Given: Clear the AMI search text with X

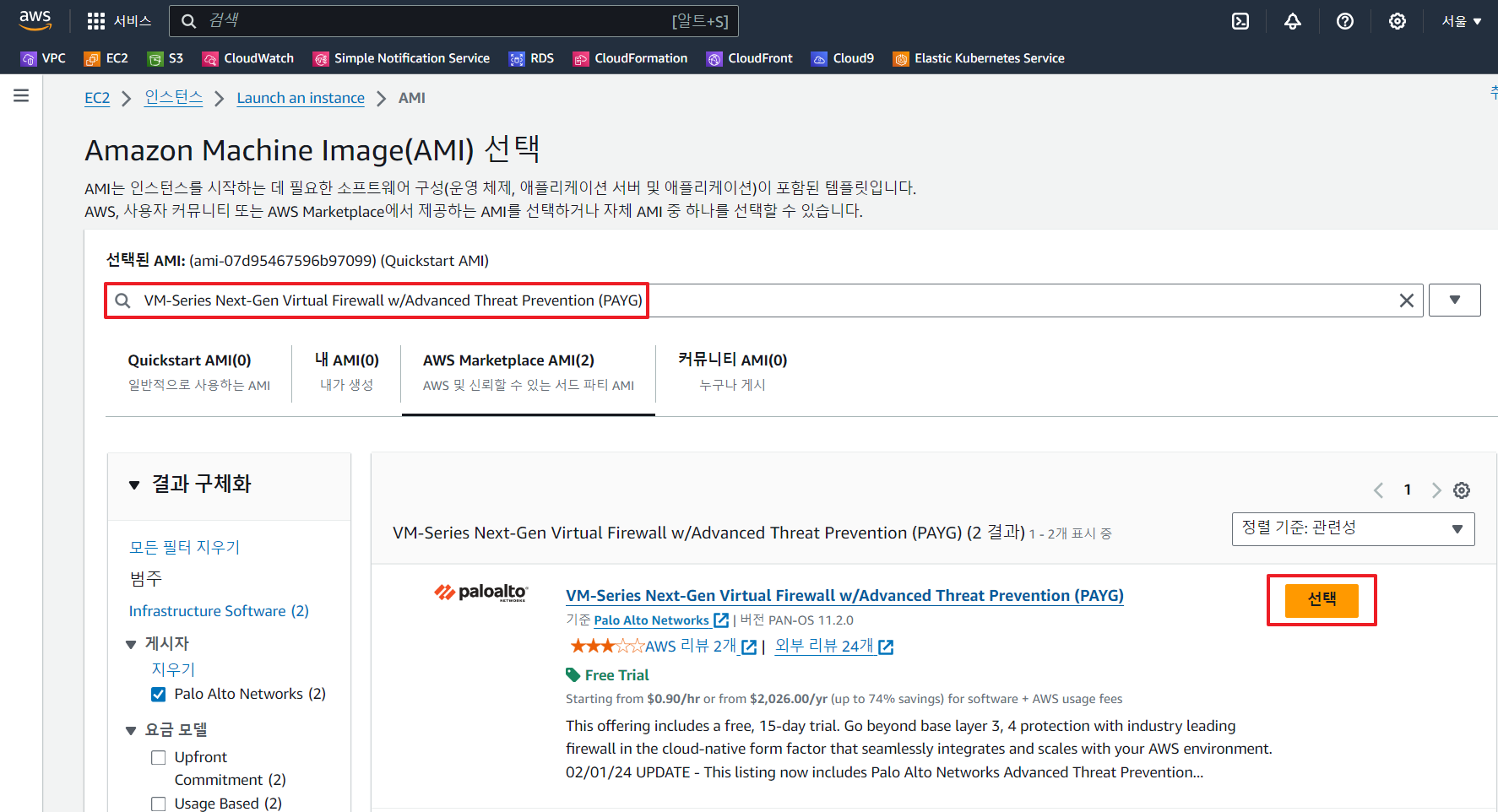Looking at the screenshot, I should point(1406,300).
